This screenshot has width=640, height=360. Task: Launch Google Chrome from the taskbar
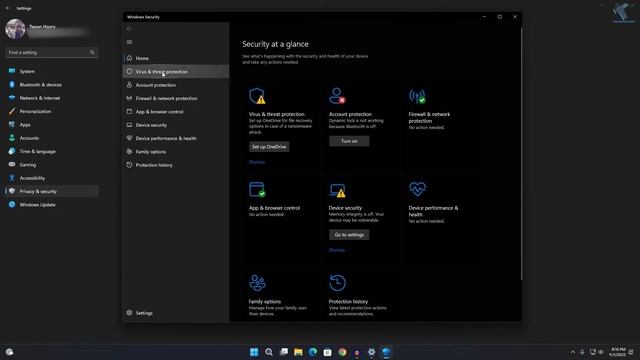(342, 352)
